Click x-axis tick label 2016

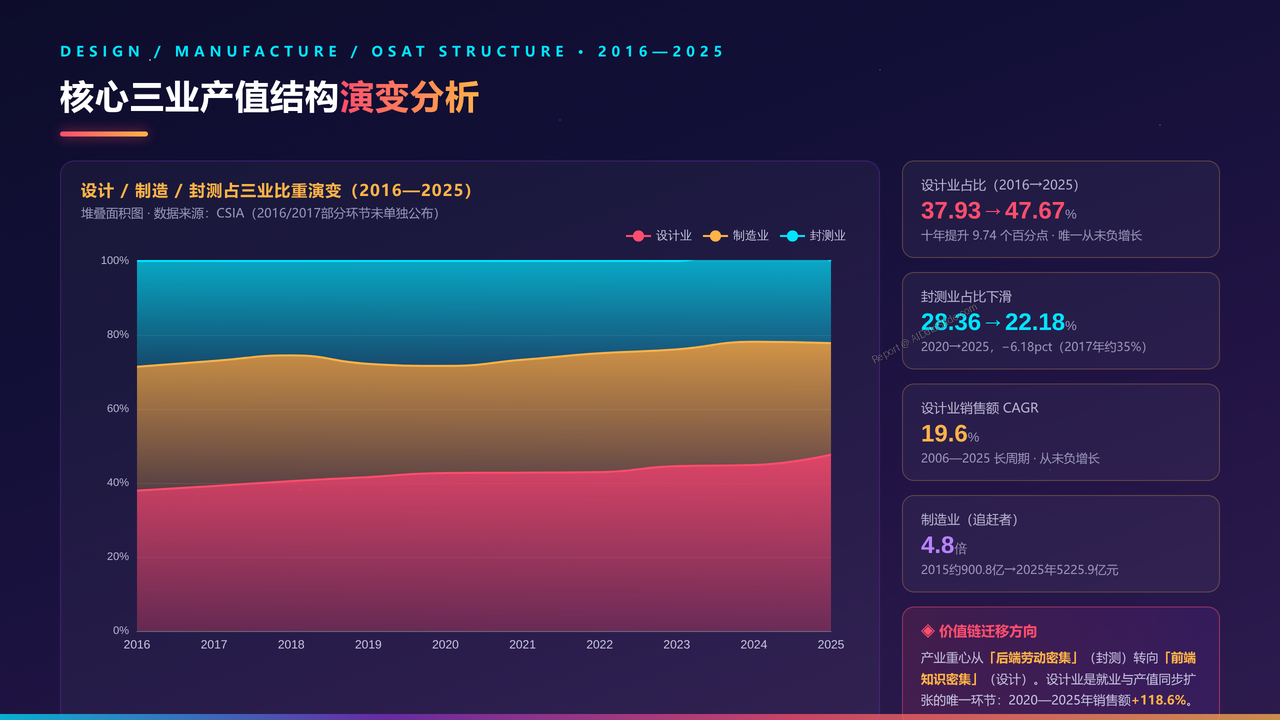(137, 645)
